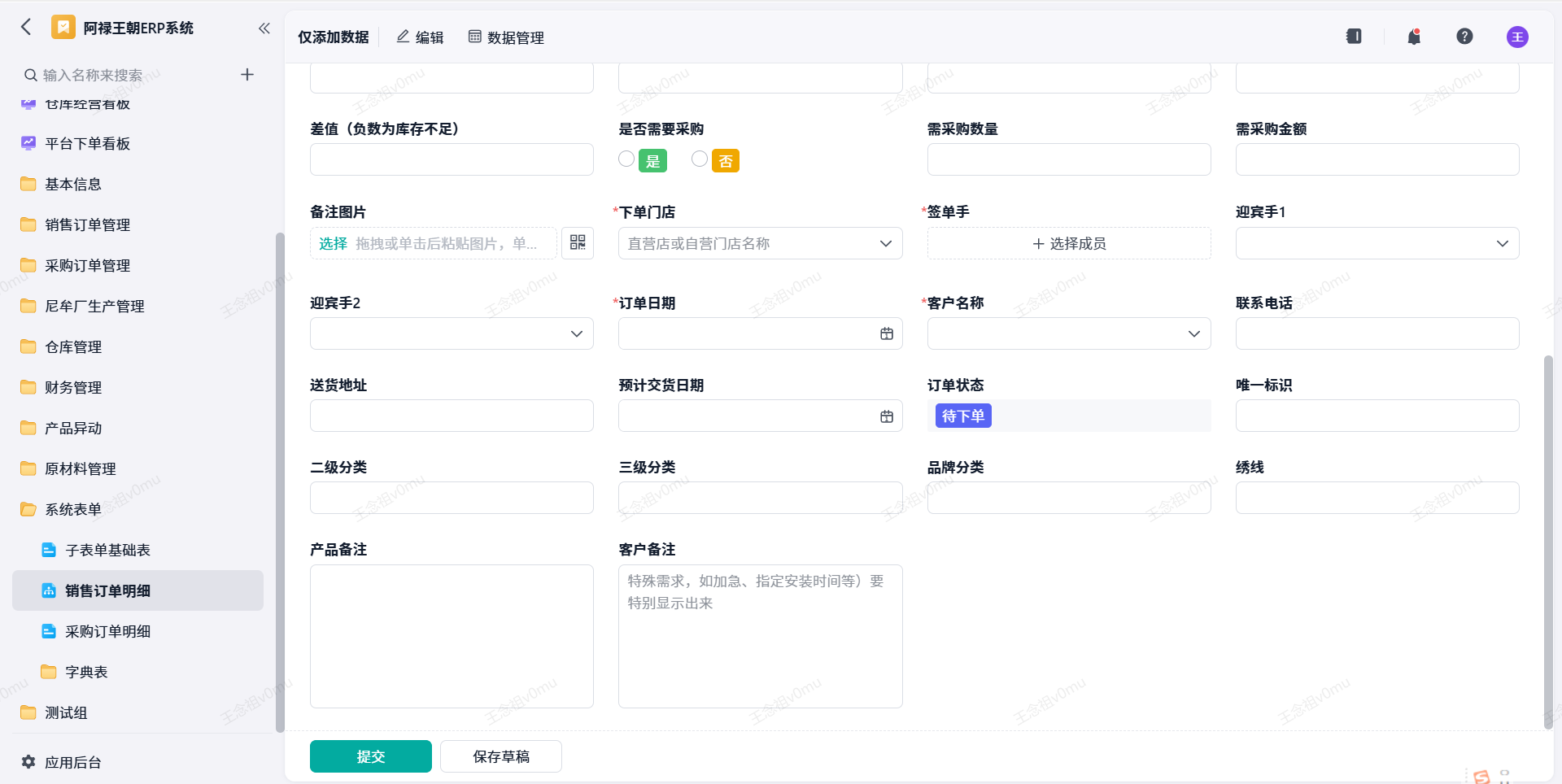Click the back arrow icon
The width and height of the screenshot is (1562, 784).
tap(26, 27)
